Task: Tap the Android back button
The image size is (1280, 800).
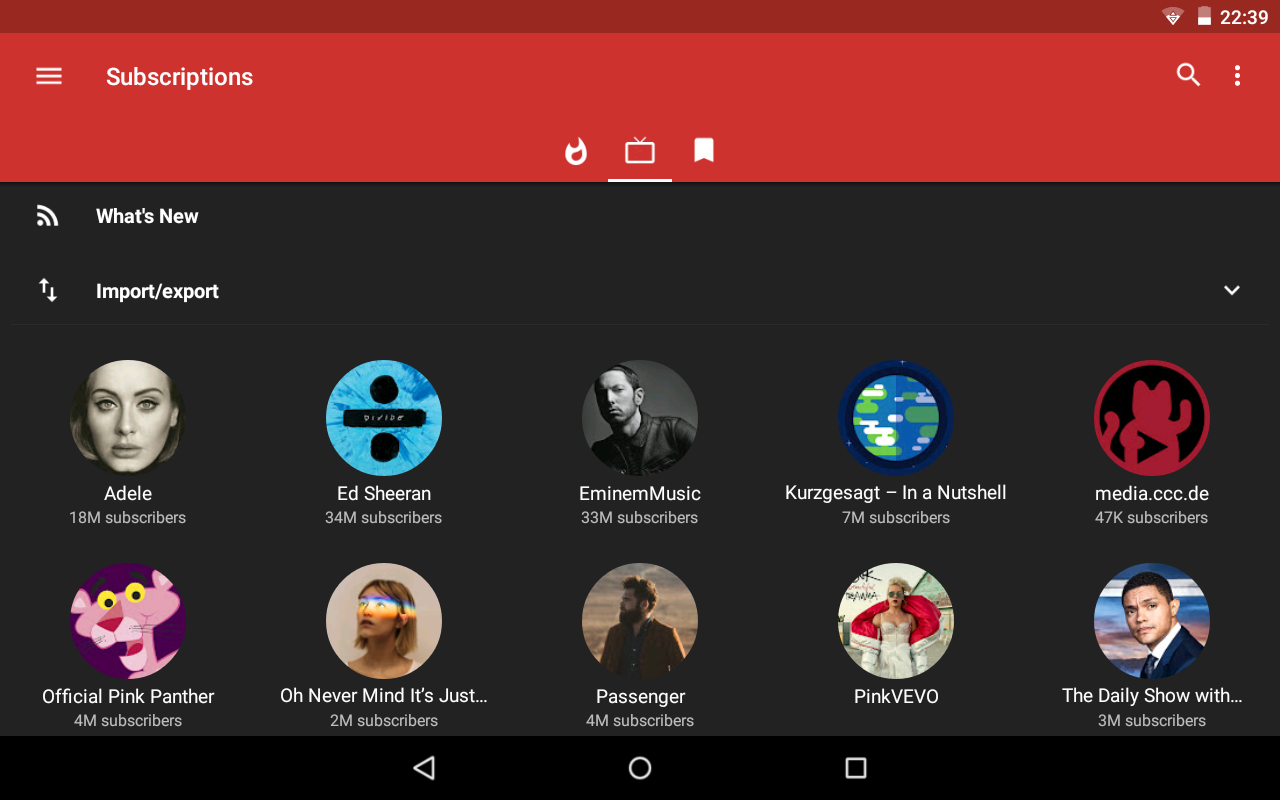Action: coord(424,768)
